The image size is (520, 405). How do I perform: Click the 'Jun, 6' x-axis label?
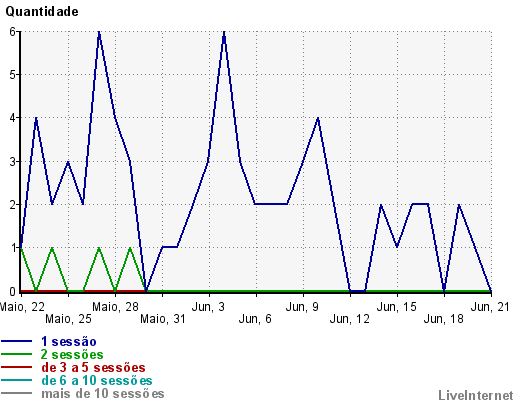click(x=255, y=319)
